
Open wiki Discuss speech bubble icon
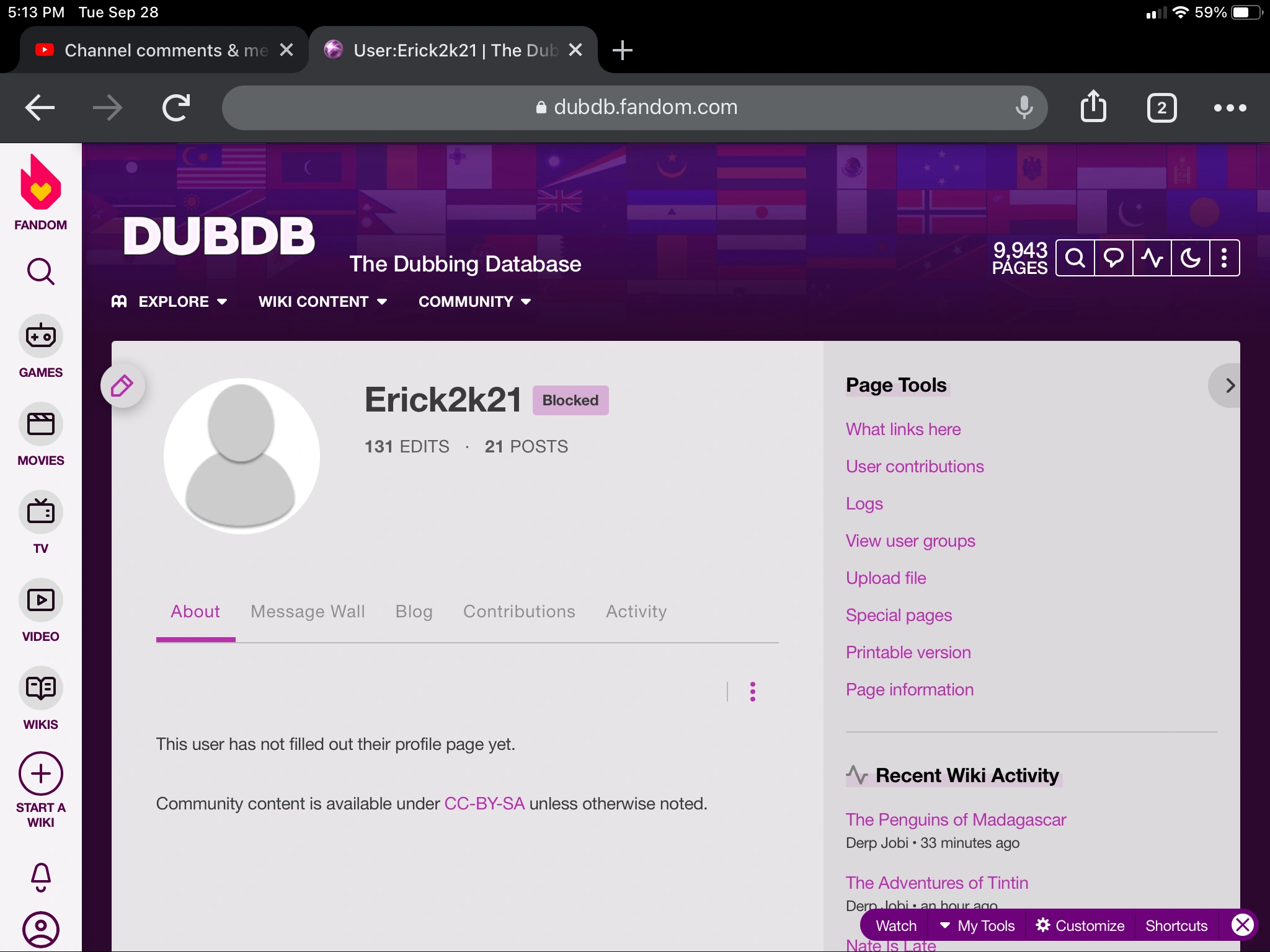pyautogui.click(x=1114, y=258)
